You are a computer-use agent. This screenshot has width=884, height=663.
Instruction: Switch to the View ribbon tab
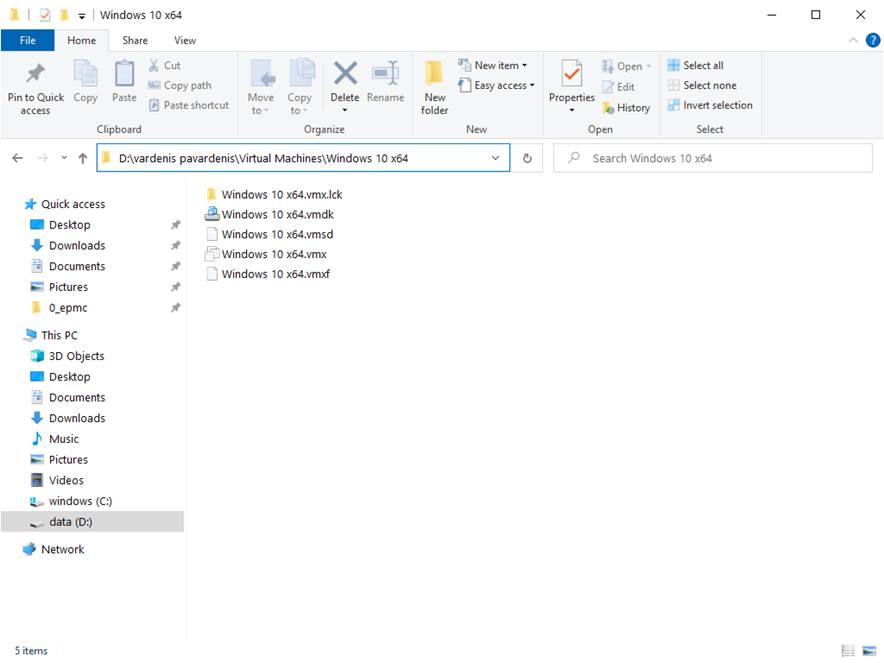[x=185, y=40]
